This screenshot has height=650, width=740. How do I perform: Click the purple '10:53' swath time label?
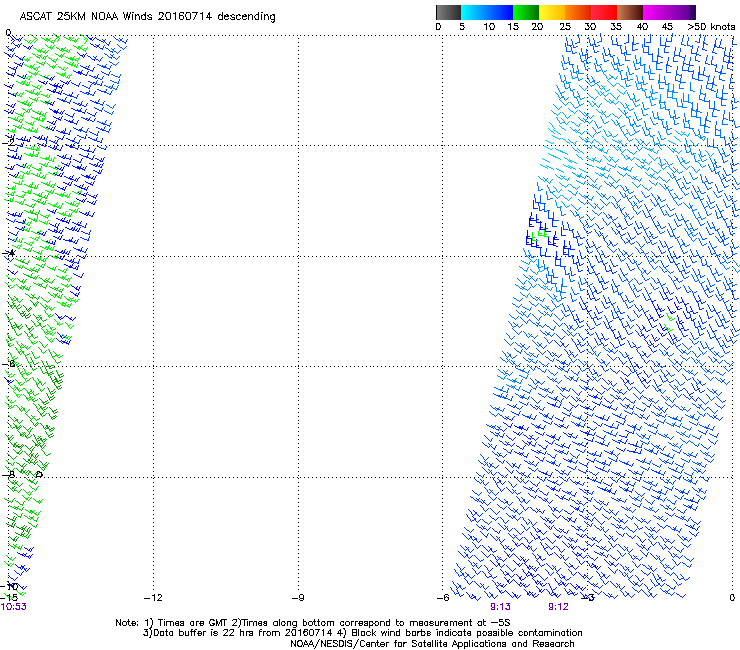pyautogui.click(x=14, y=607)
